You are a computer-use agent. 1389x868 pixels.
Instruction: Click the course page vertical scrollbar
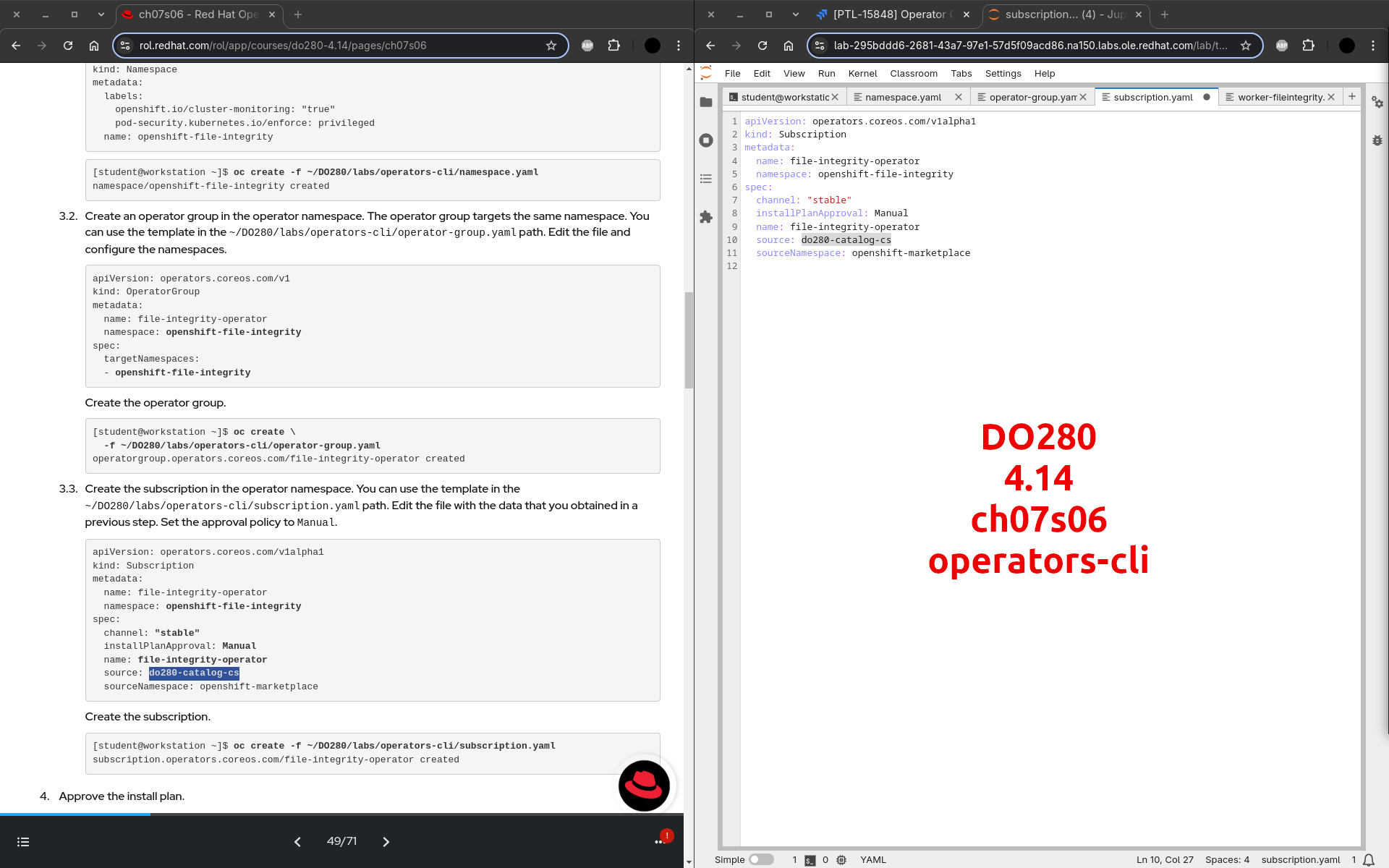(x=689, y=340)
